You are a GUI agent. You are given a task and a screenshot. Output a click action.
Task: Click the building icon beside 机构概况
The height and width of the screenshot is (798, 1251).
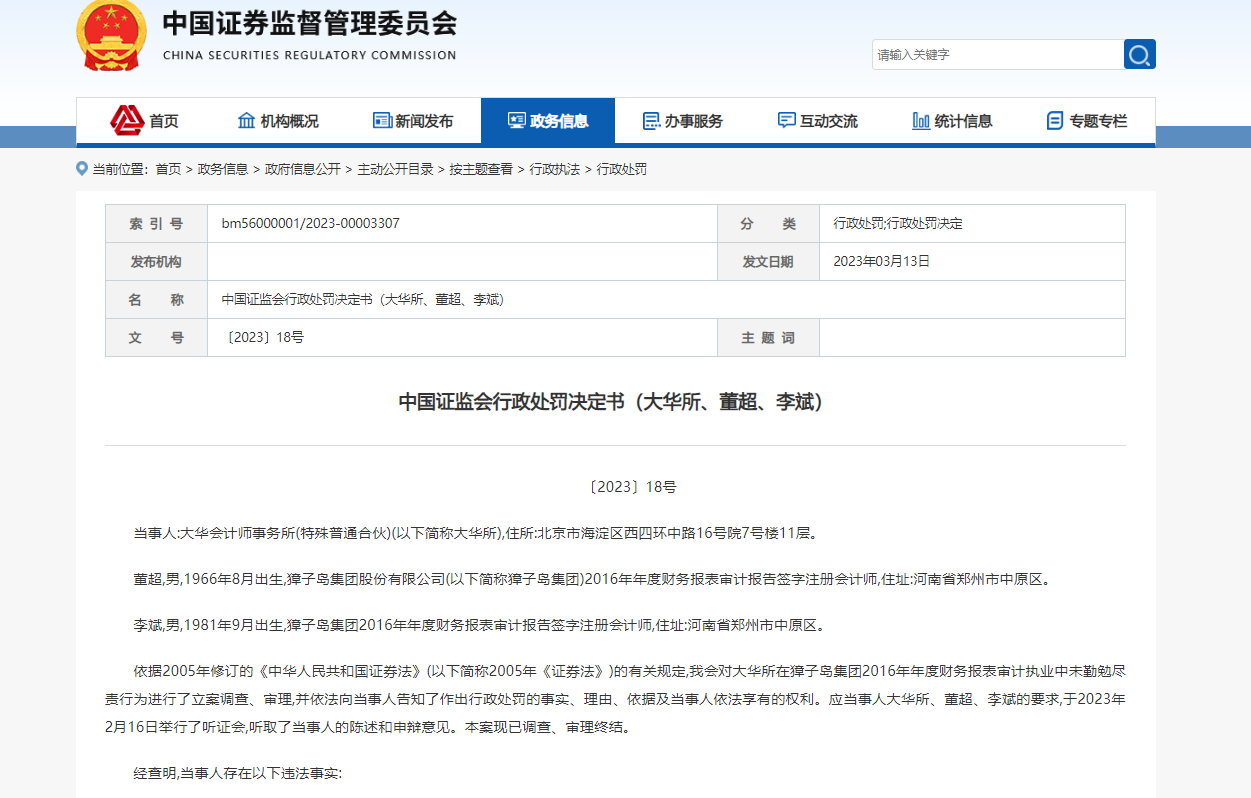(x=246, y=121)
